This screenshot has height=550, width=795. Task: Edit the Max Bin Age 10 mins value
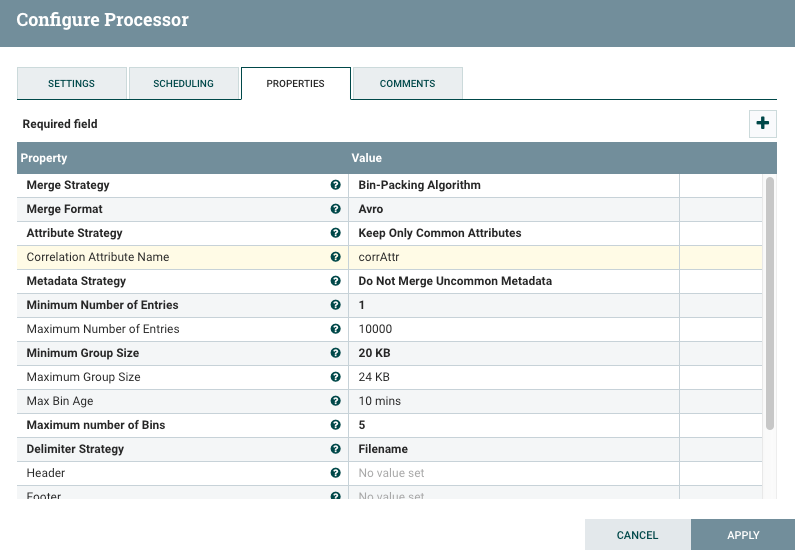coord(513,401)
